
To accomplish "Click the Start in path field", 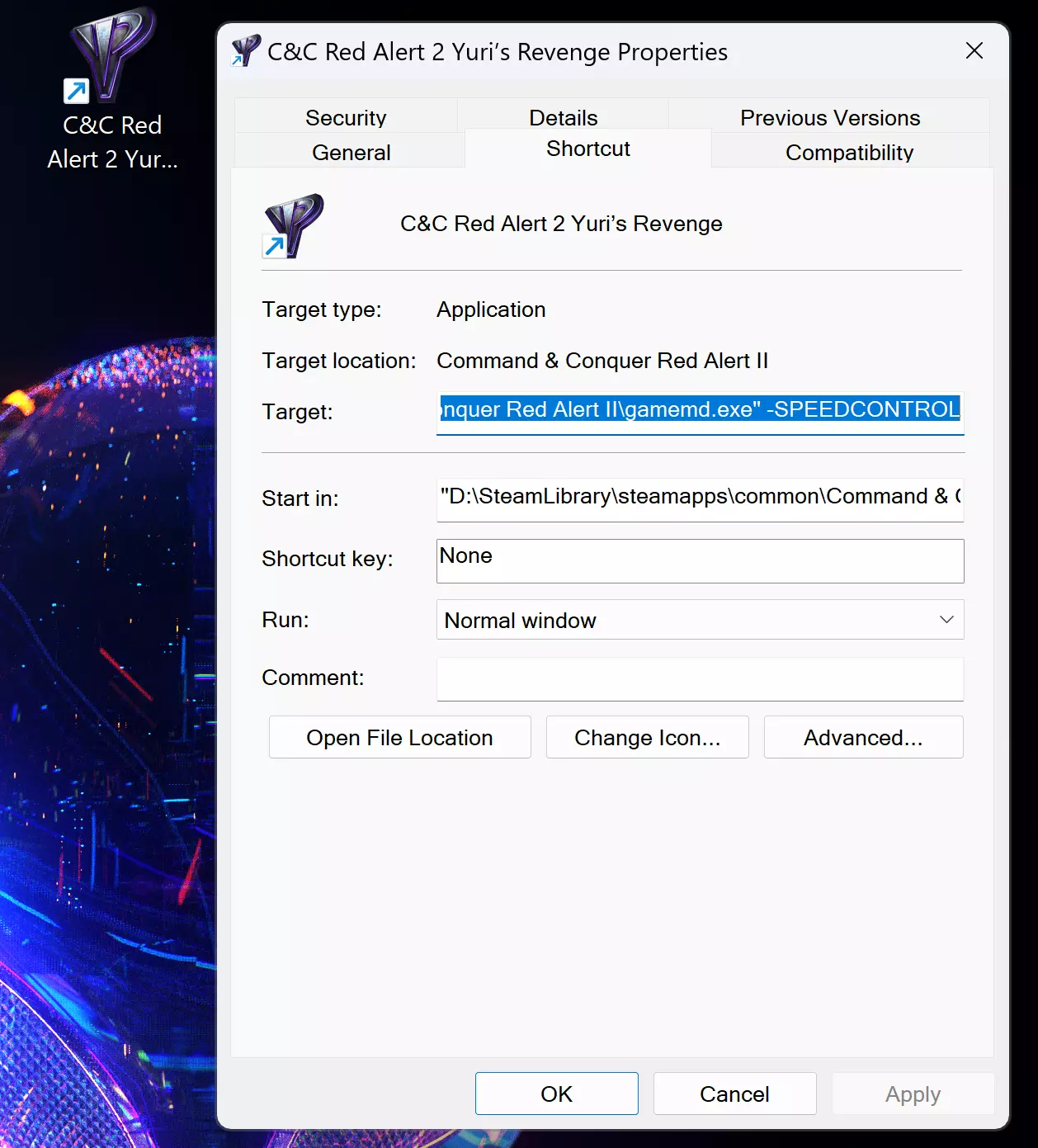I will coord(700,498).
